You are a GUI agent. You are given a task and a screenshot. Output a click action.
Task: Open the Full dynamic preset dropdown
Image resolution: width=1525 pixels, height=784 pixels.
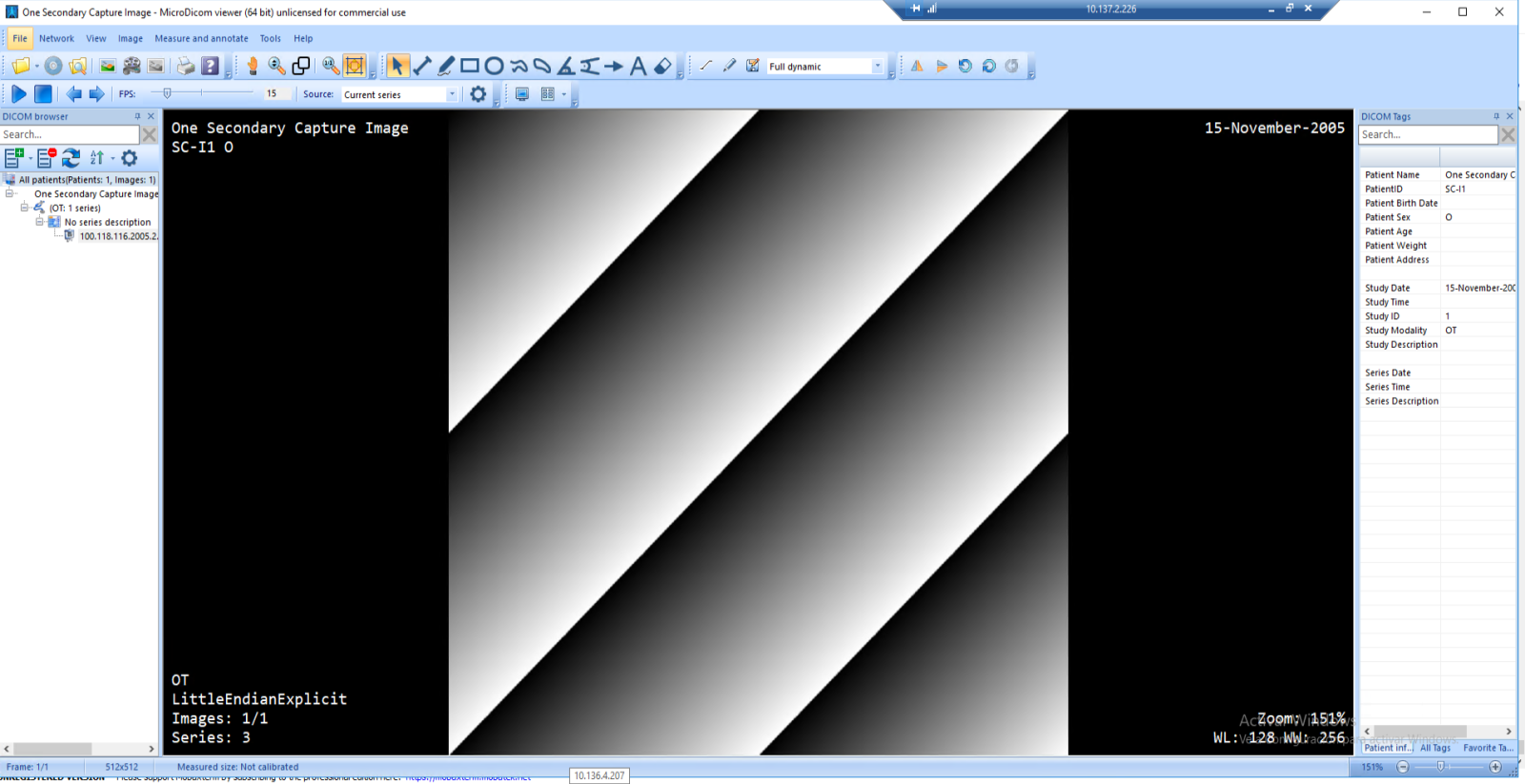click(877, 67)
